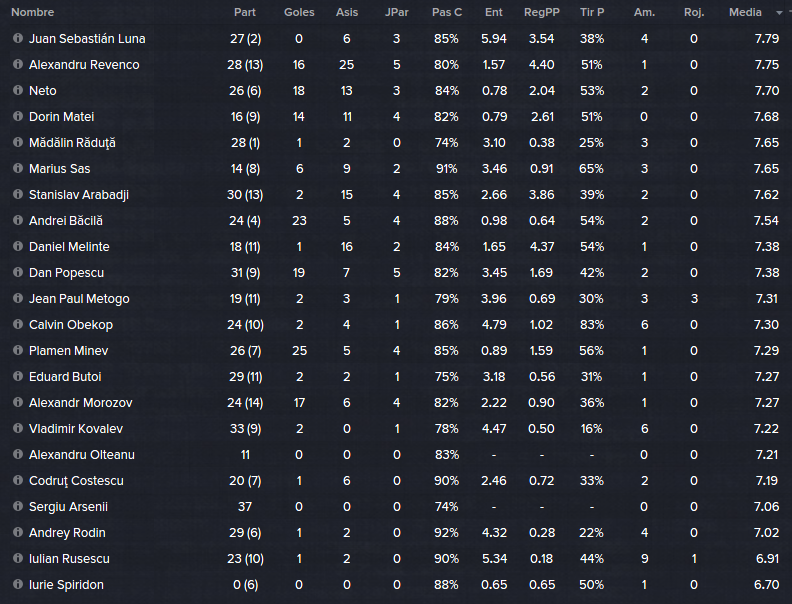The height and width of the screenshot is (604, 792).
Task: Sort players by Goles column header
Action: click(298, 13)
